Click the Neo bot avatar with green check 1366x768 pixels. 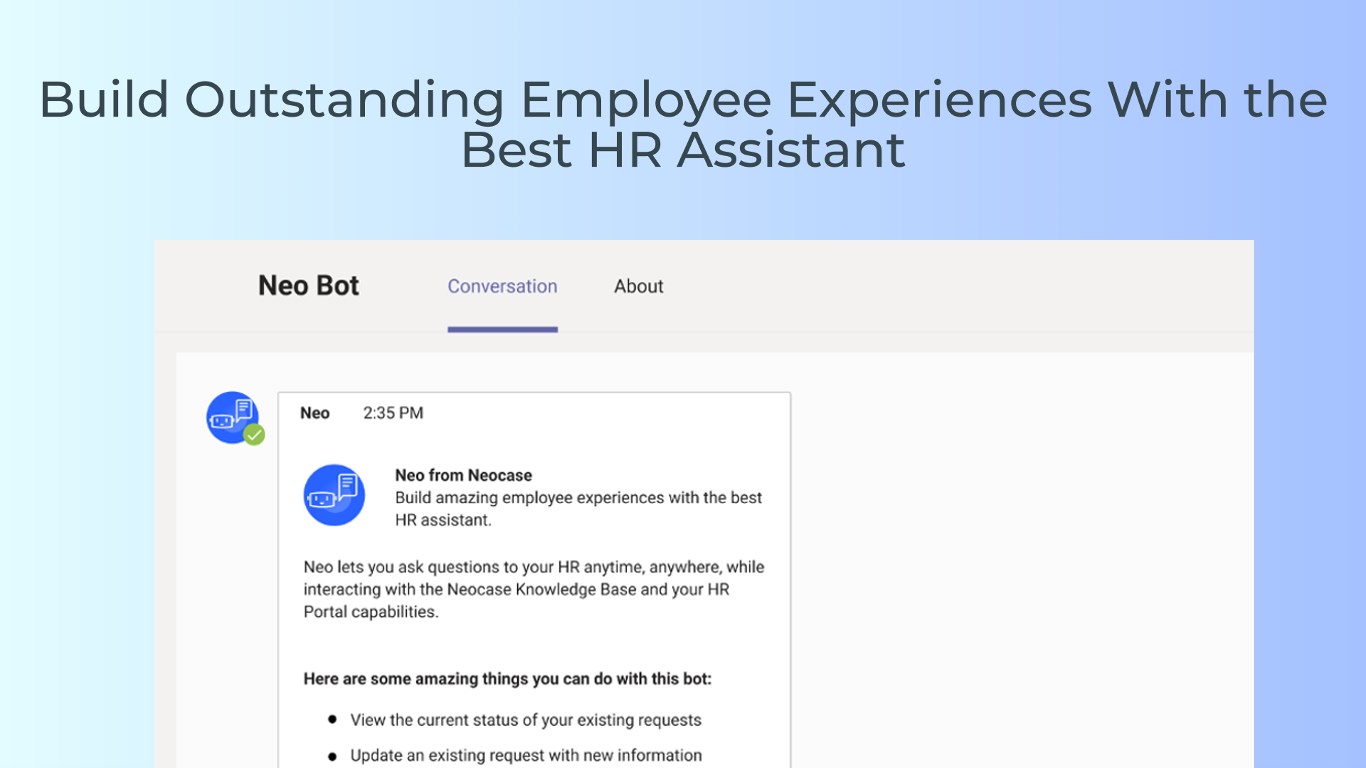coord(234,418)
